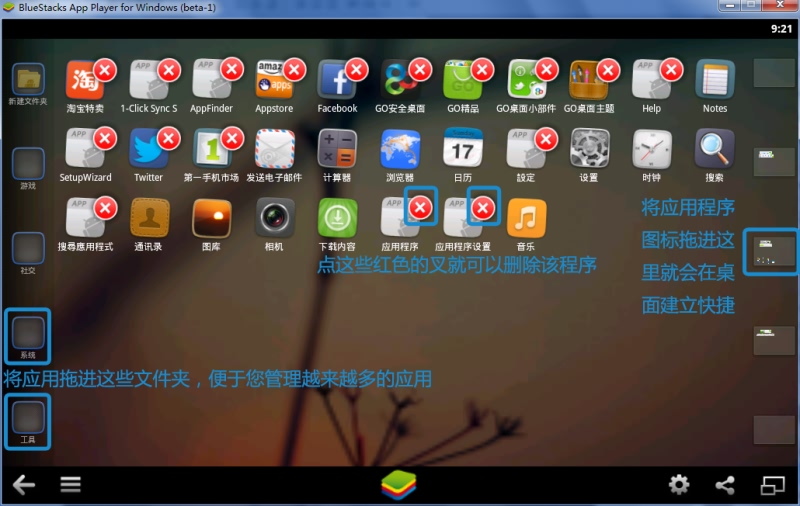The width and height of the screenshot is (800, 506).
Task: Uninstall Appstore via red X badge
Action: coord(294,70)
